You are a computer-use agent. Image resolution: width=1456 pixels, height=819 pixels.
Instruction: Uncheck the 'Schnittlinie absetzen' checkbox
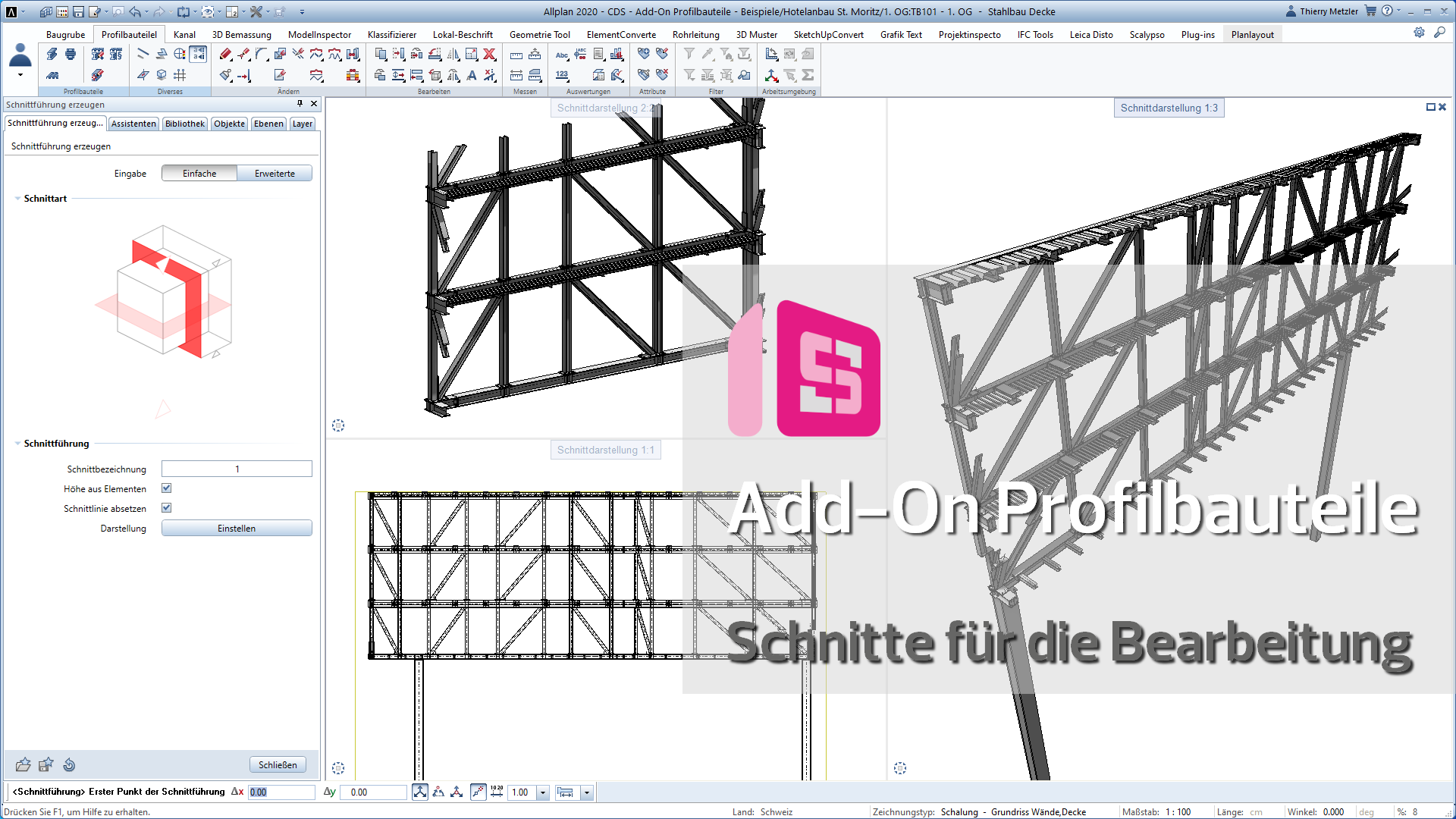tap(167, 508)
